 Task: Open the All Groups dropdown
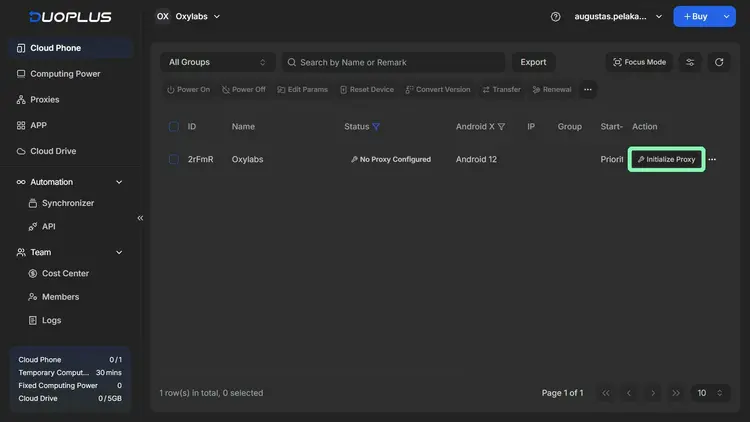(218, 62)
